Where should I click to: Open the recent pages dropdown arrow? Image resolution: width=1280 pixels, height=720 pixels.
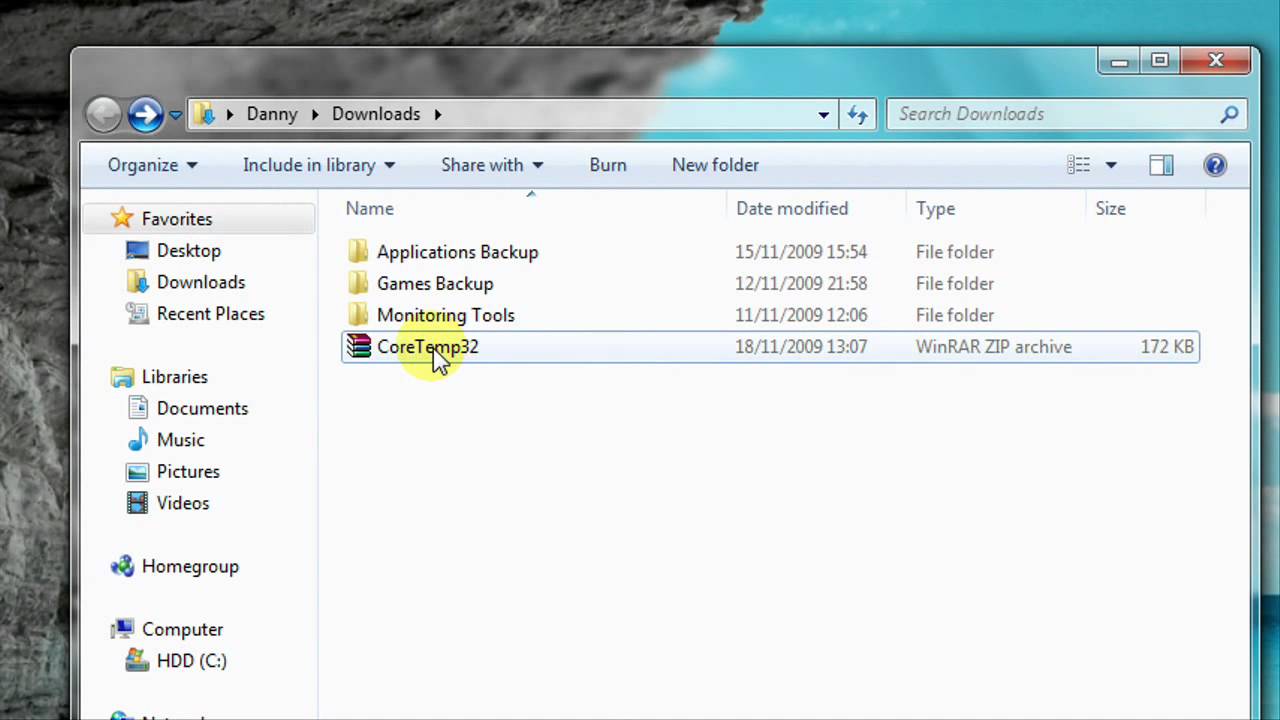(175, 115)
